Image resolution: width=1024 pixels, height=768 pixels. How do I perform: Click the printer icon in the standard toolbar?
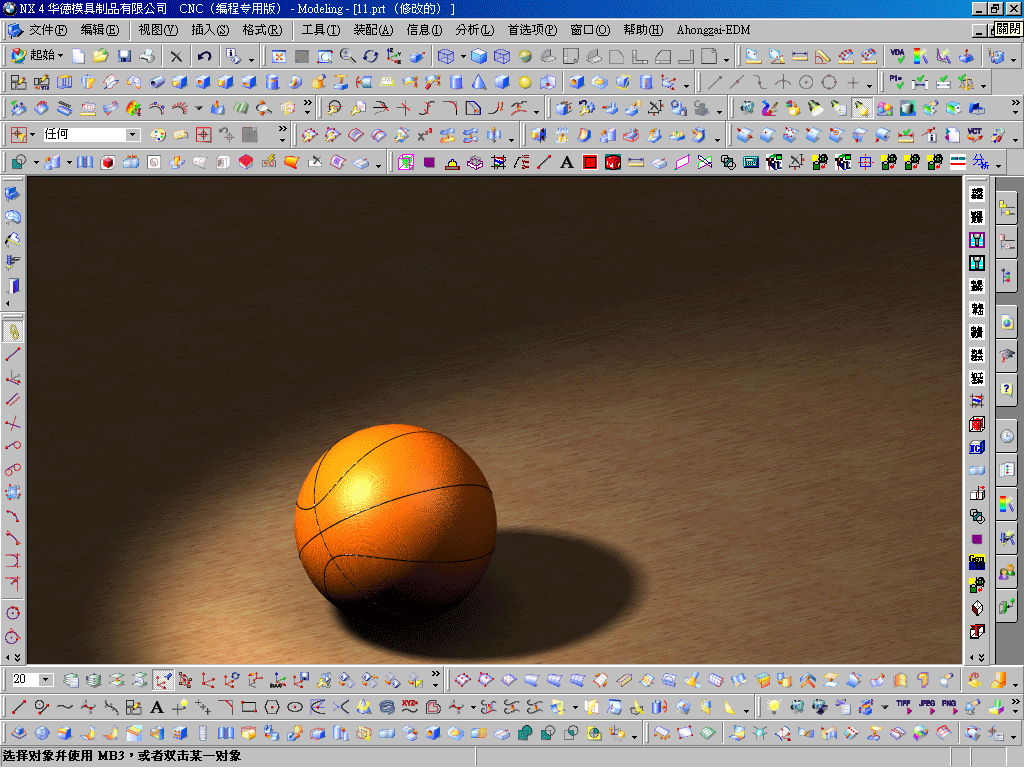(x=147, y=56)
